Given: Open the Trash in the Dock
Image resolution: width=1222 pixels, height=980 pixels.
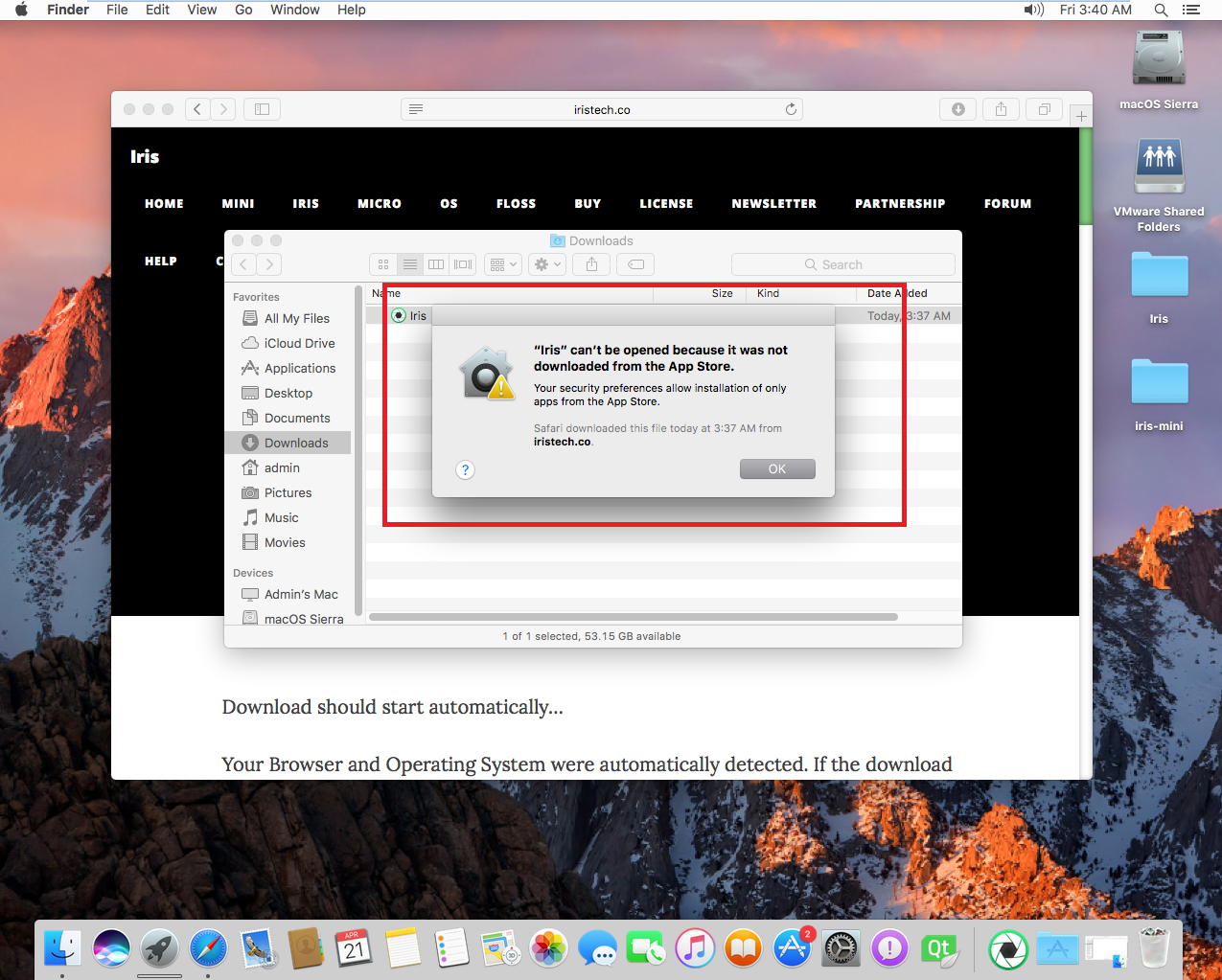Looking at the screenshot, I should [x=1155, y=948].
